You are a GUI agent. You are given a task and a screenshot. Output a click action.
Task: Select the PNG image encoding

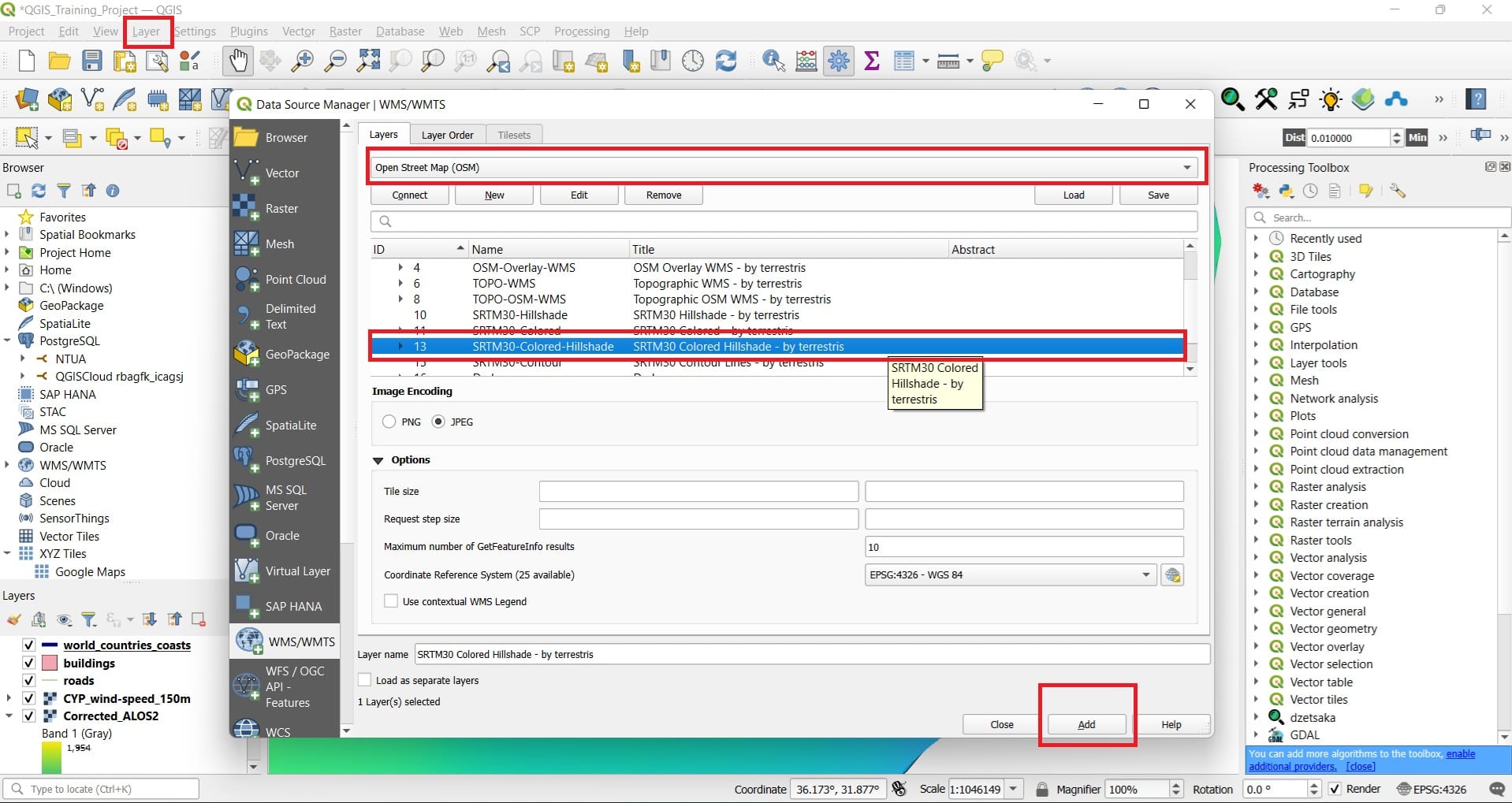[x=389, y=422]
